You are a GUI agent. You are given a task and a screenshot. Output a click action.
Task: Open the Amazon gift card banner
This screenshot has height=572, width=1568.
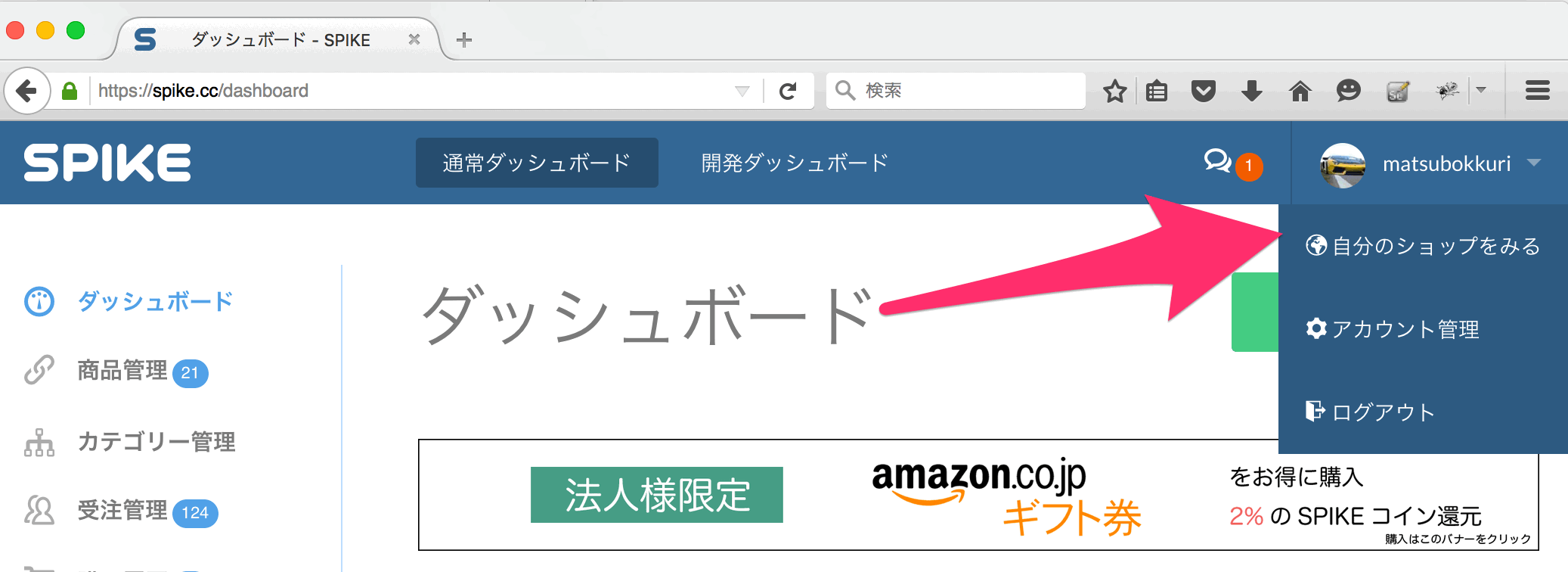pos(978,495)
